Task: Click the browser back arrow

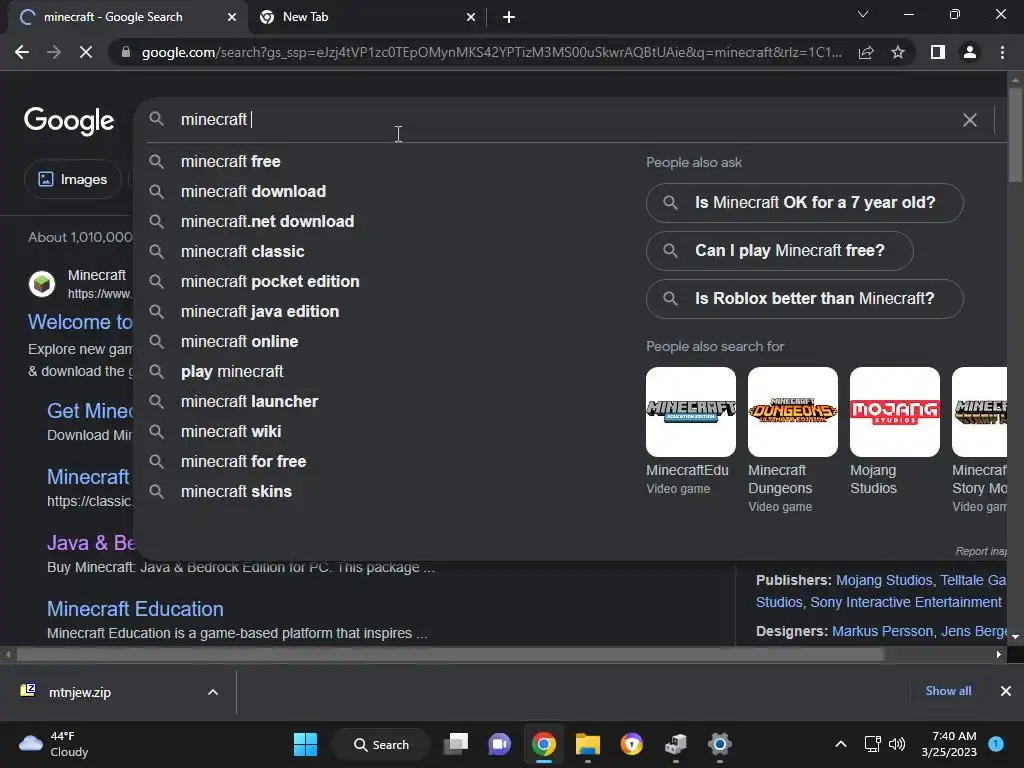Action: tap(22, 52)
